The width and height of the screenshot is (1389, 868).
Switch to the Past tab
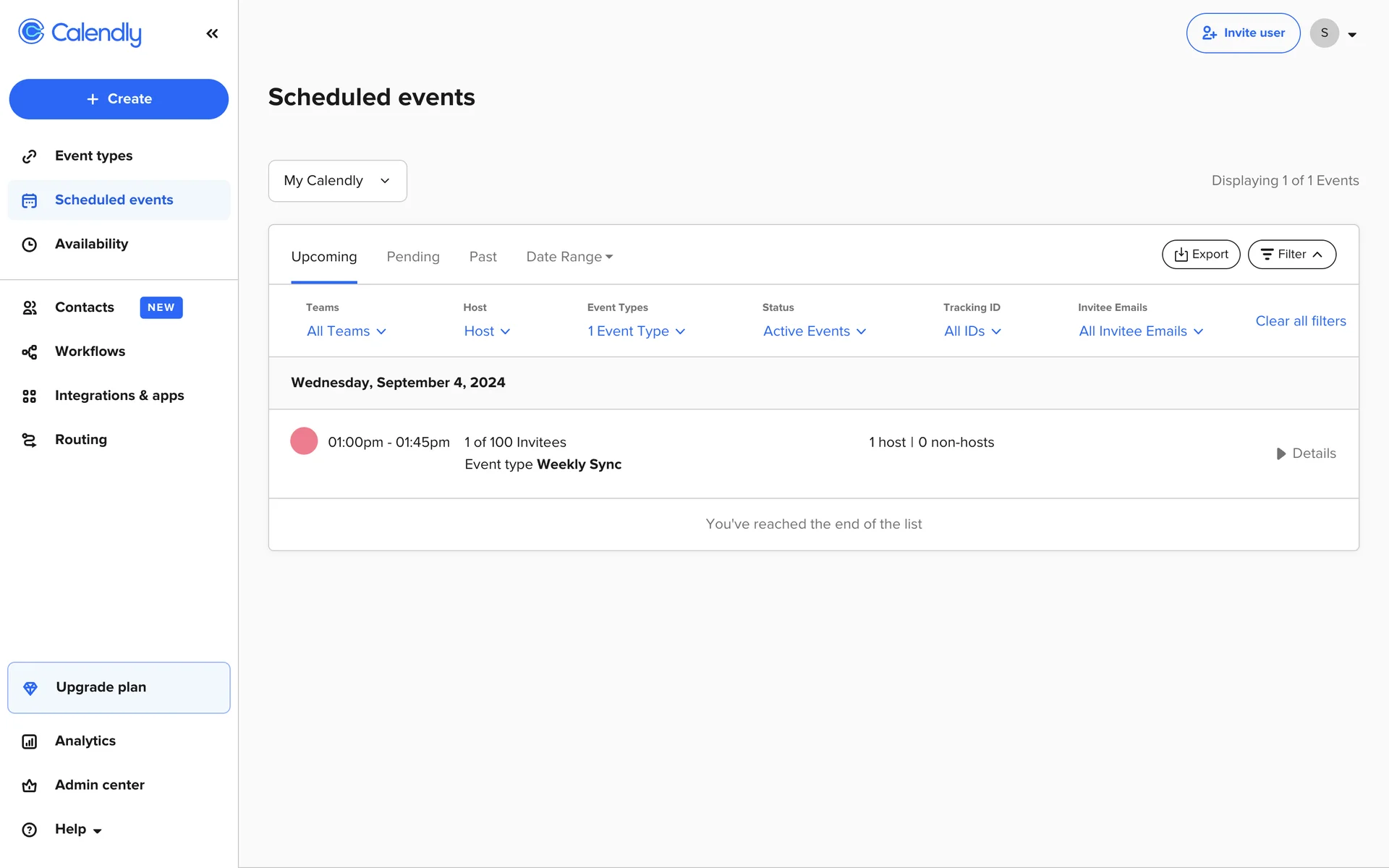point(483,257)
